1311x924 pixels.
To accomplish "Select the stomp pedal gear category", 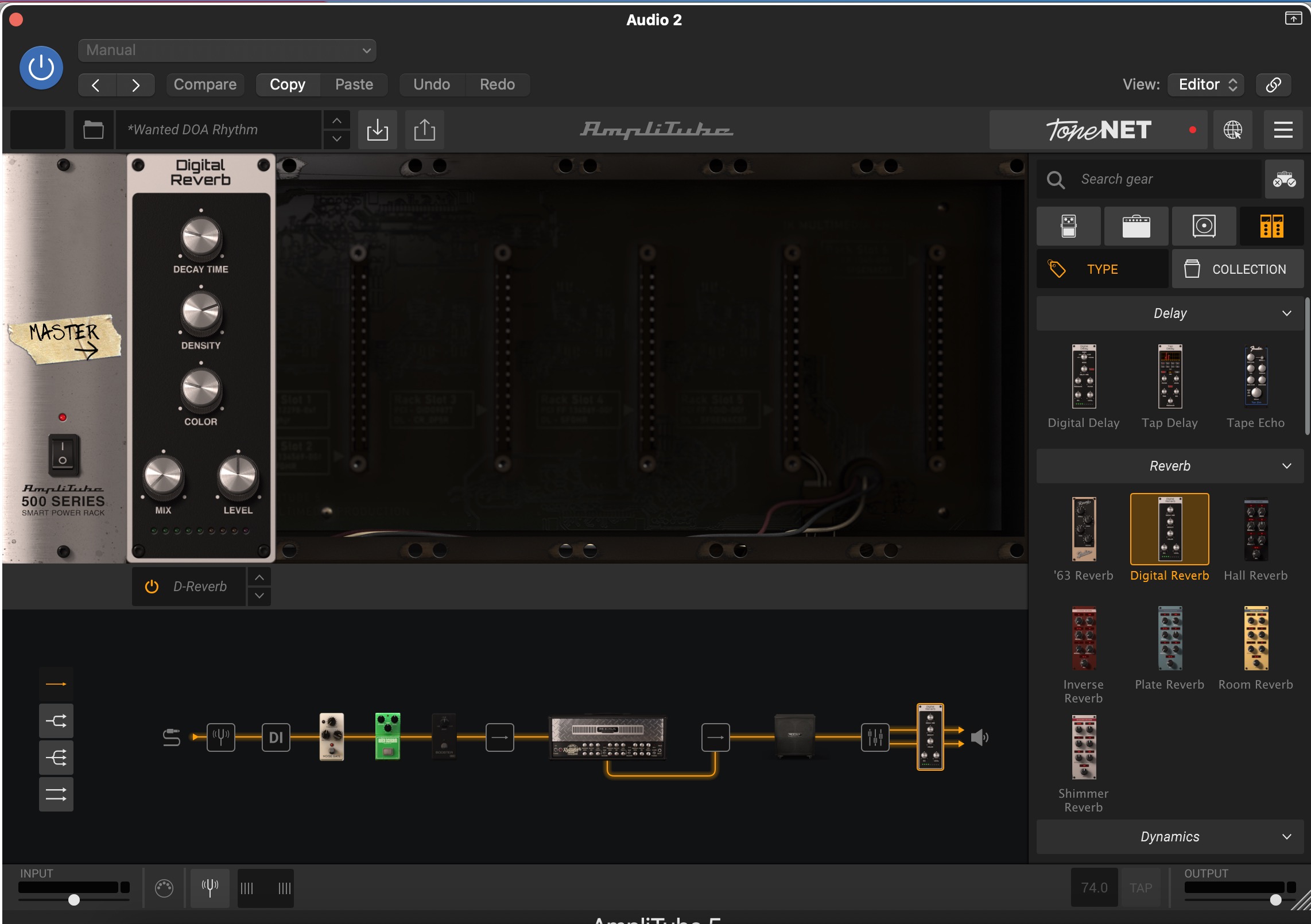I will click(x=1069, y=226).
